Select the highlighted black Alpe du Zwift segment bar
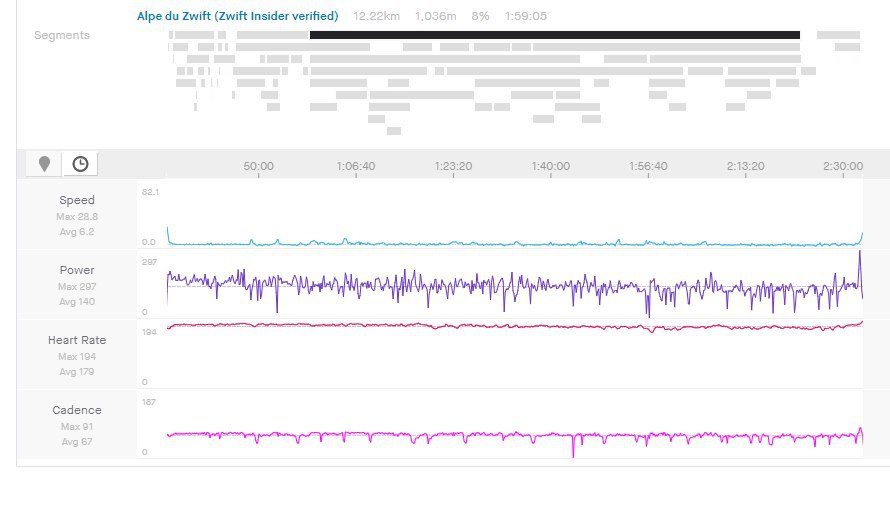 (555, 35)
